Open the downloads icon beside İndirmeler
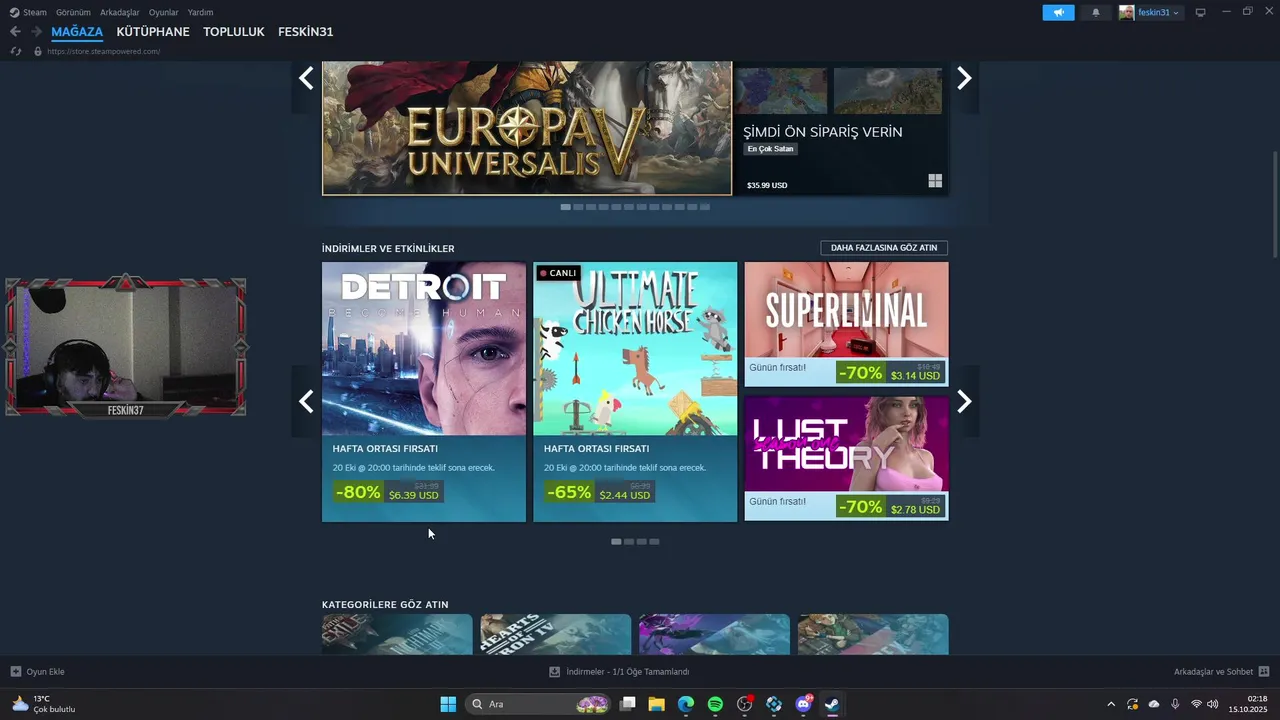This screenshot has height=720, width=1280. [554, 672]
